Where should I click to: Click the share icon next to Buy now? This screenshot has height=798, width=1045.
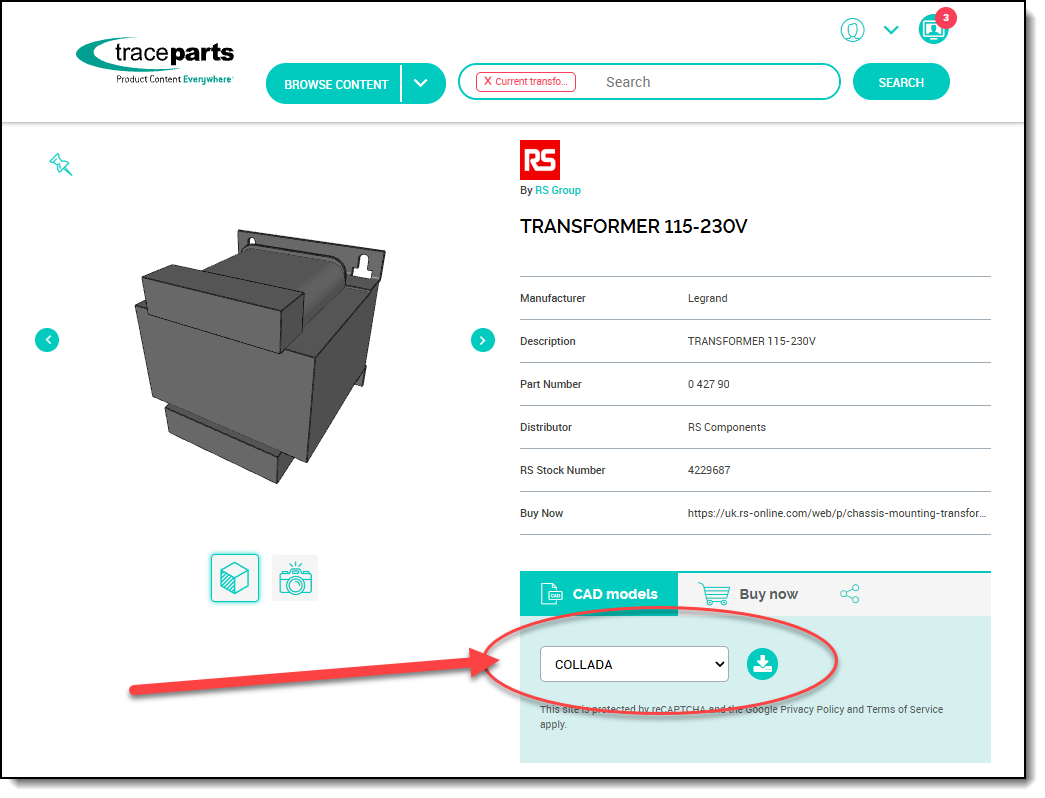[x=849, y=593]
